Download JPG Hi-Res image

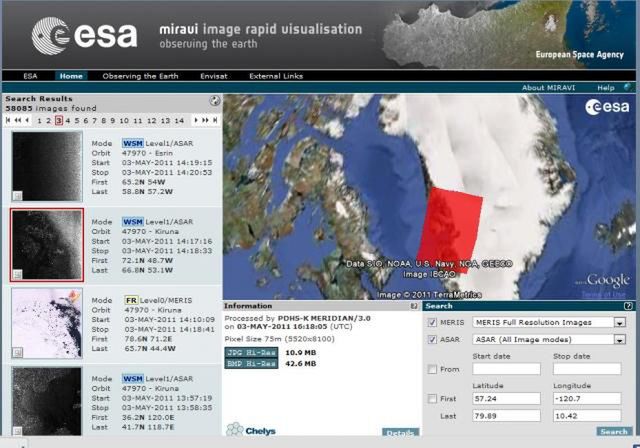pos(251,353)
